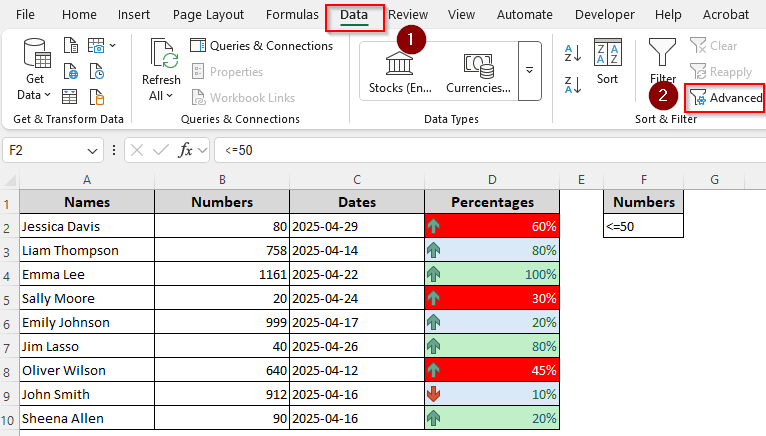
Task: Select the Currencies data type
Action: (478, 71)
